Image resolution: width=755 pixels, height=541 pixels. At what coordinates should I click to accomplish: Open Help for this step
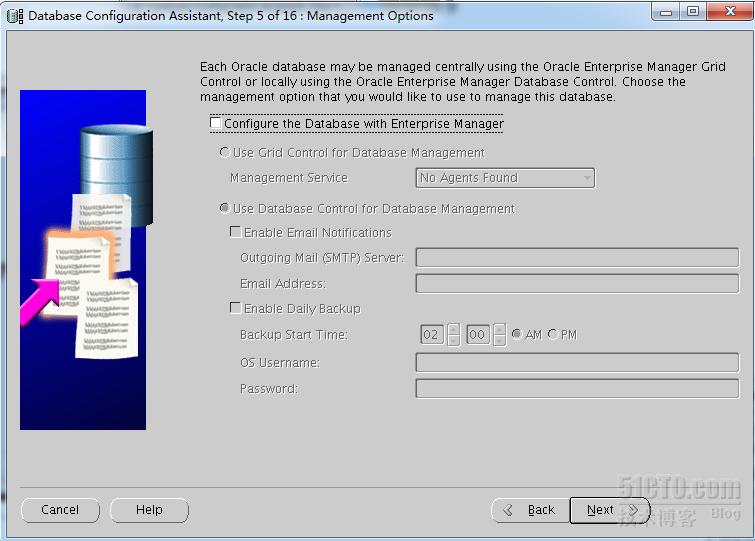point(149,510)
